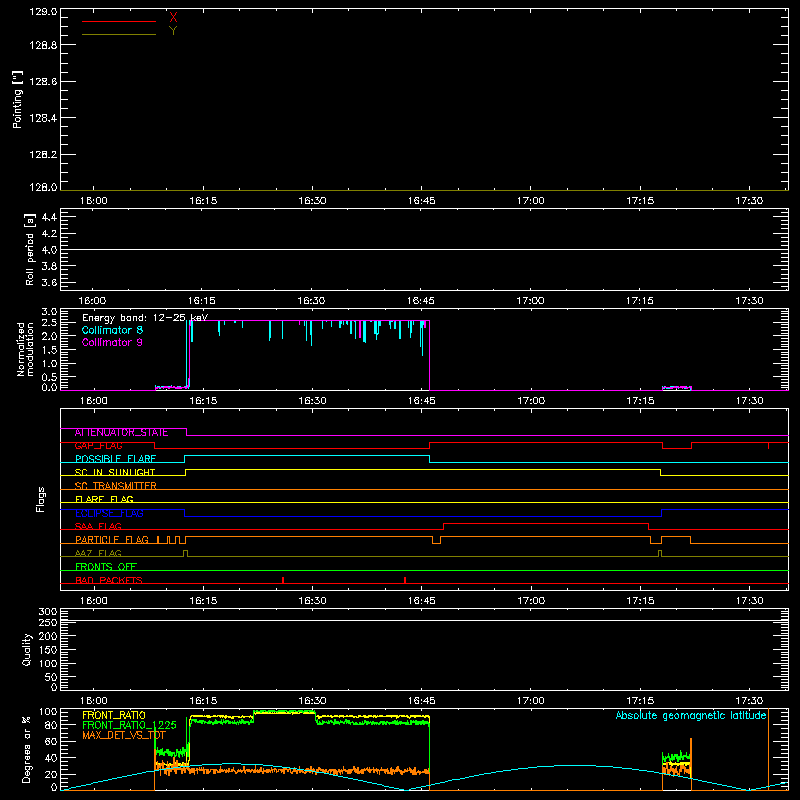The image size is (800, 800).
Task: Click the Pointing axis title
Action: pyautogui.click(x=18, y=99)
